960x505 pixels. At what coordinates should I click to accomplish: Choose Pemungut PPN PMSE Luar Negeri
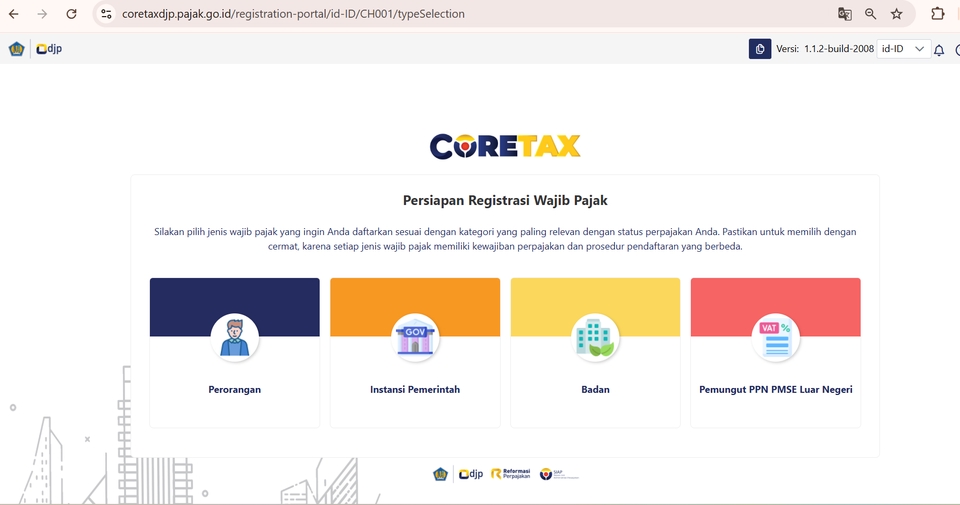(x=775, y=390)
